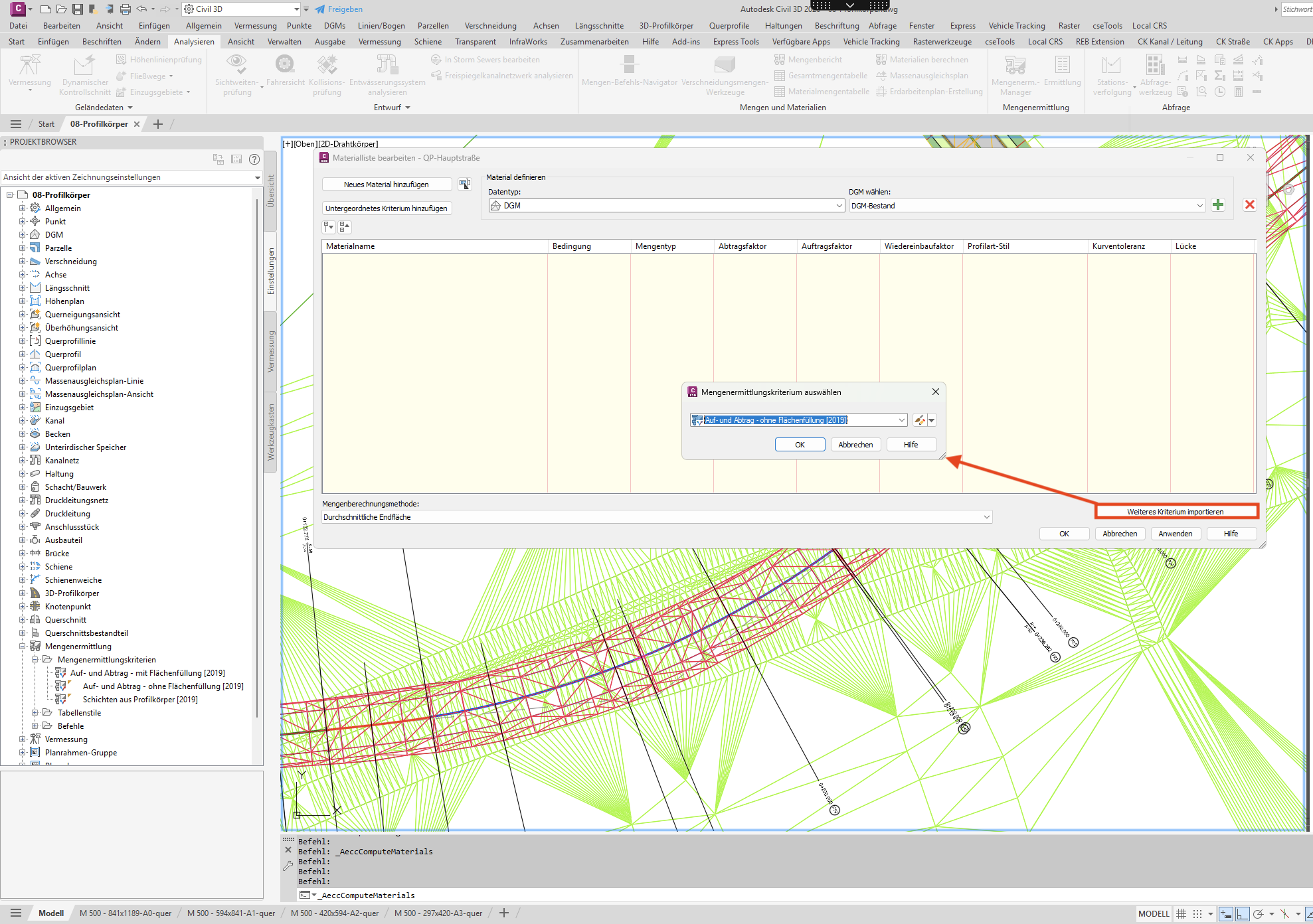
Task: Switch to the Ausgabe ribbon tab
Action: (330, 42)
